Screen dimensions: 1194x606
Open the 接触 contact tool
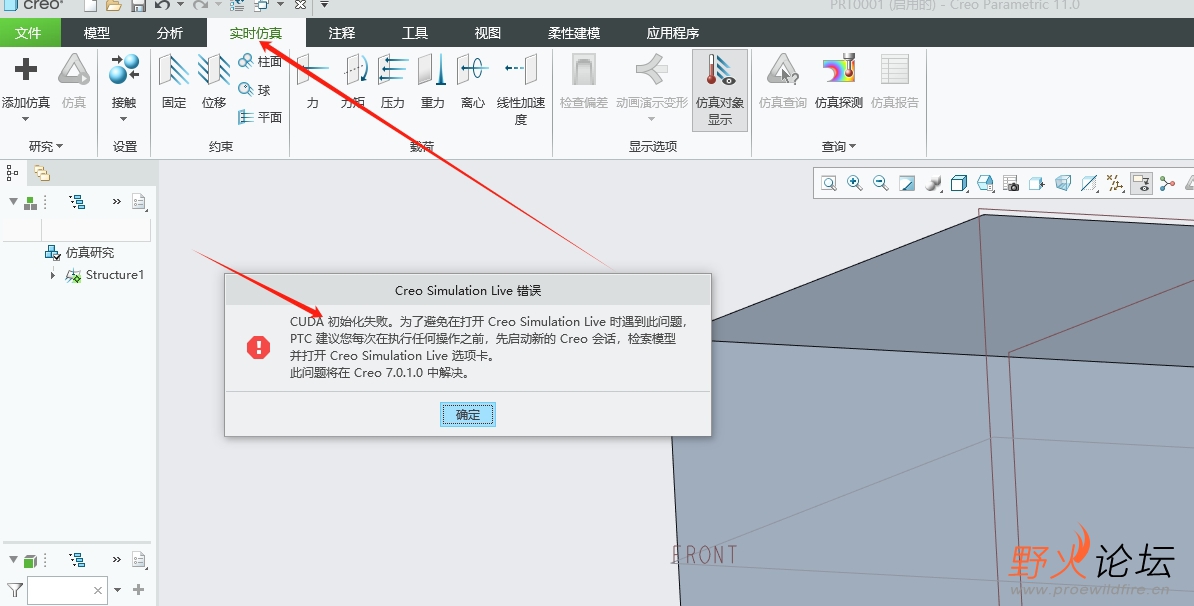click(124, 81)
